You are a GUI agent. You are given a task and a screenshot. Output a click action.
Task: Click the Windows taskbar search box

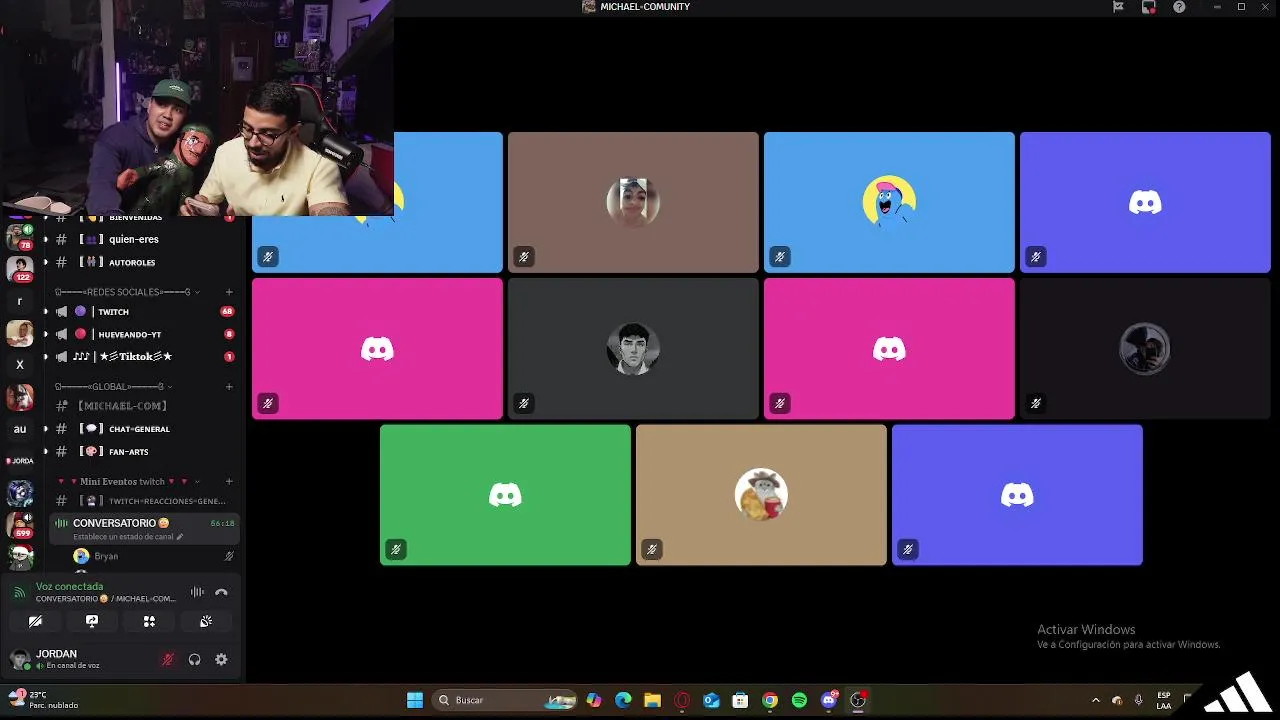506,700
